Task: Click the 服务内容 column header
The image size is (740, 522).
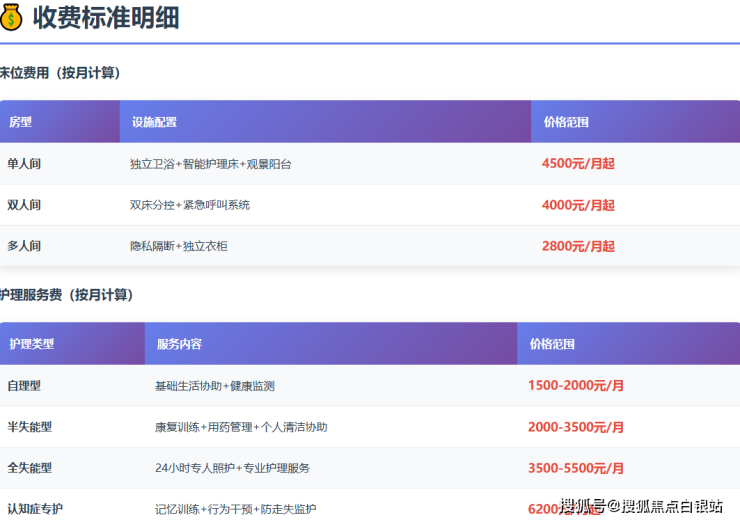Action: click(179, 344)
